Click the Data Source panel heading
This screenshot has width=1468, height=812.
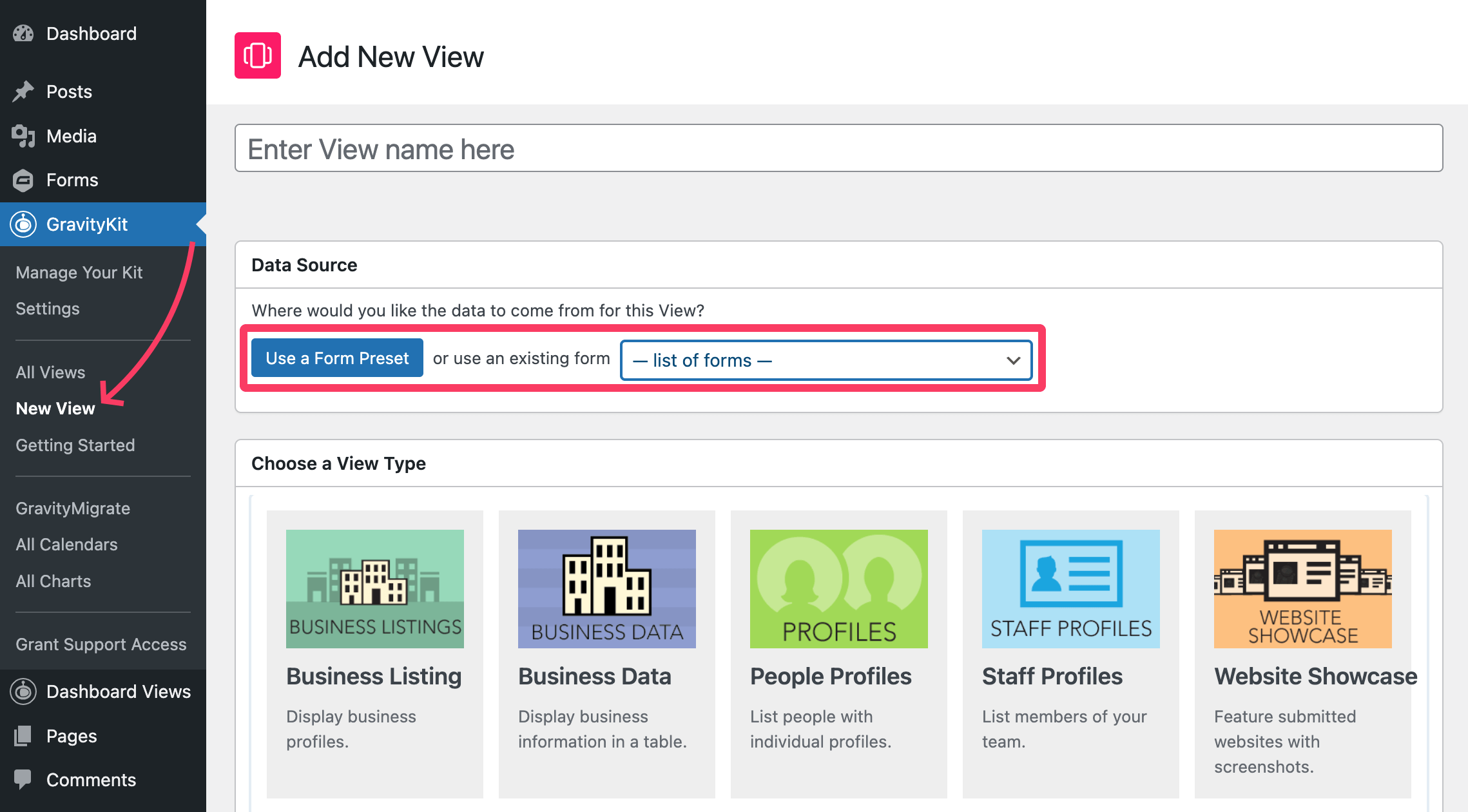(304, 265)
